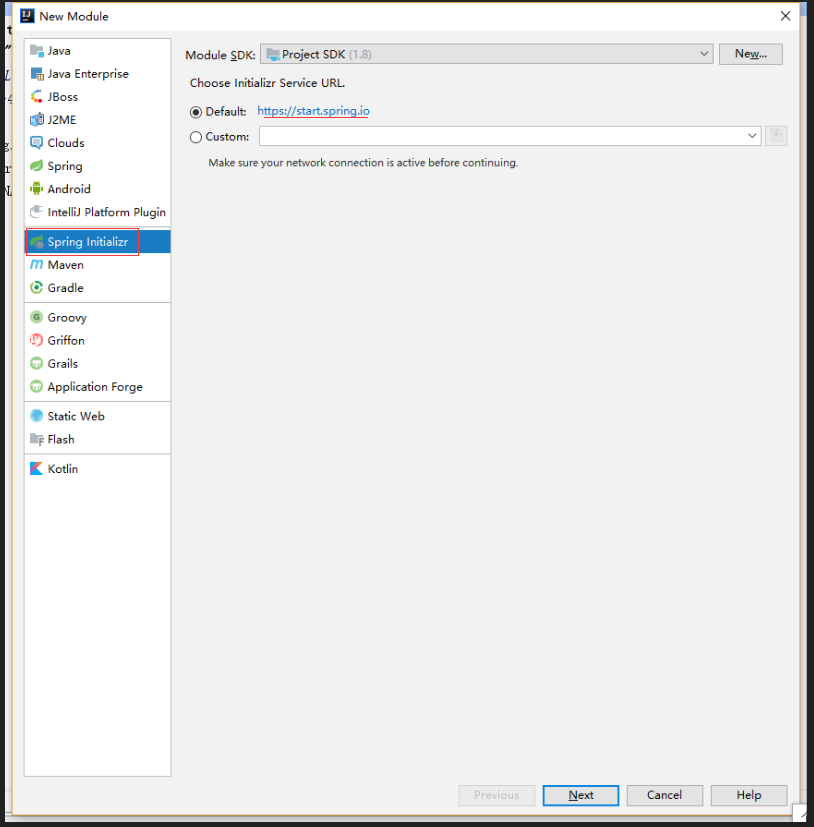814x827 pixels.
Task: Pick the Static Web globe icon
Action: 36,416
